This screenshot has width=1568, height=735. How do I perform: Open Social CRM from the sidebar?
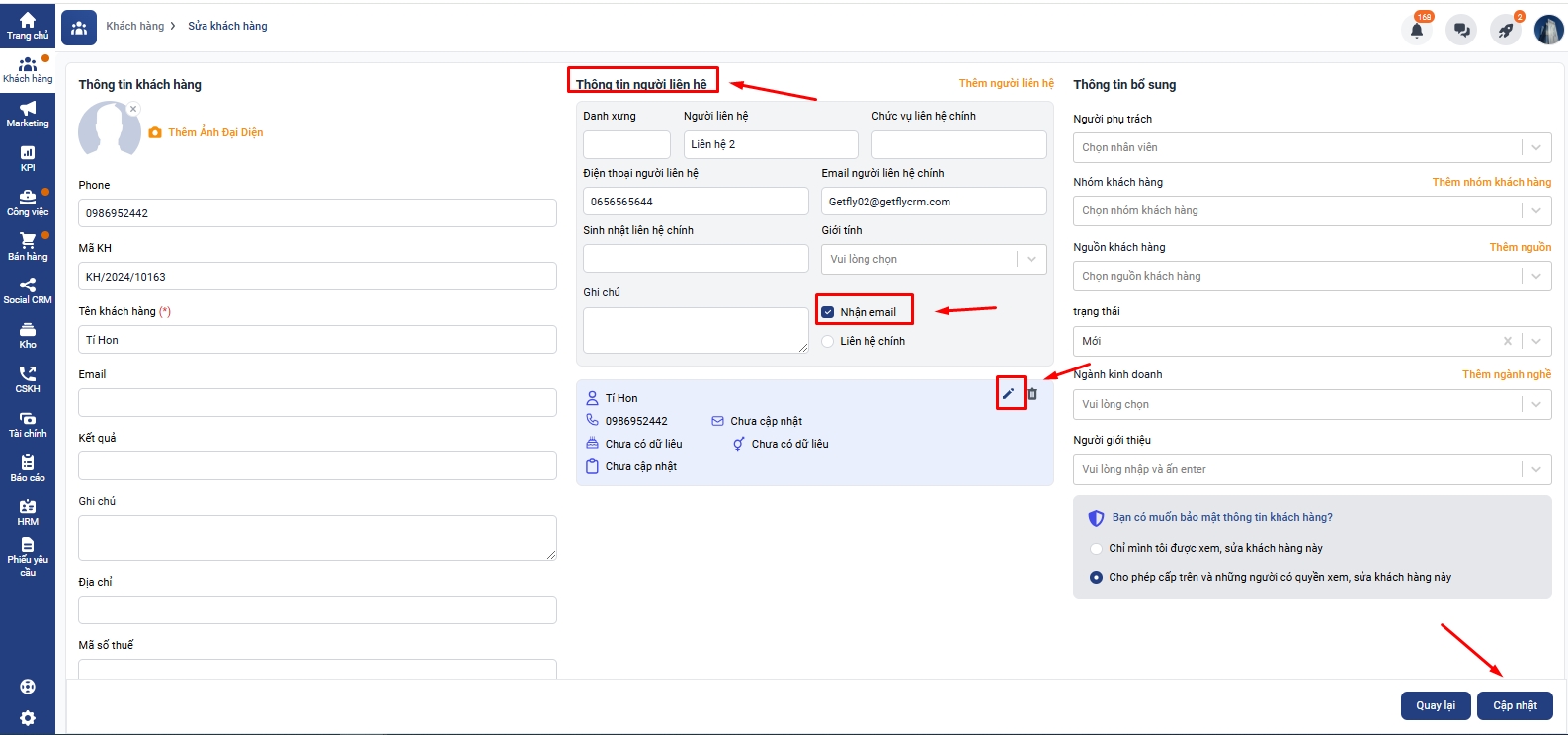click(x=28, y=290)
